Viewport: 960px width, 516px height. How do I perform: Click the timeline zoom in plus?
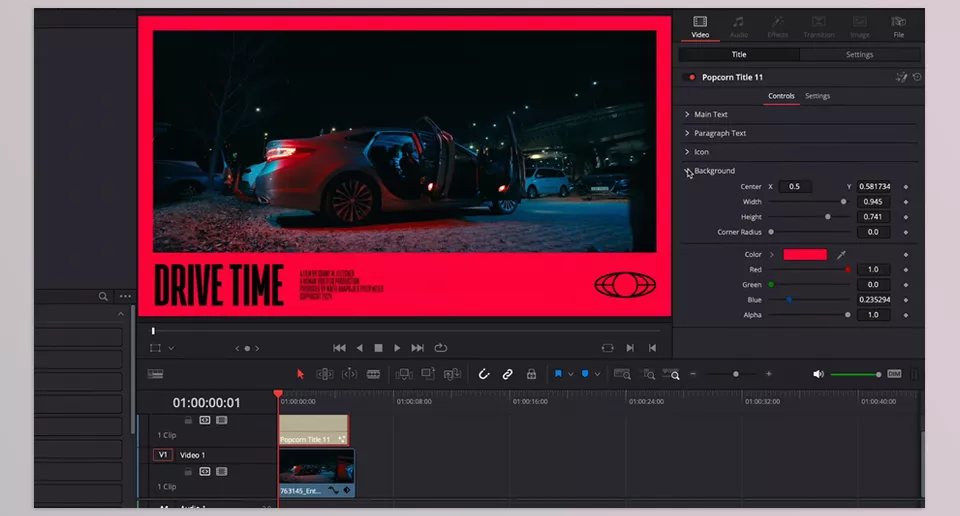point(768,374)
